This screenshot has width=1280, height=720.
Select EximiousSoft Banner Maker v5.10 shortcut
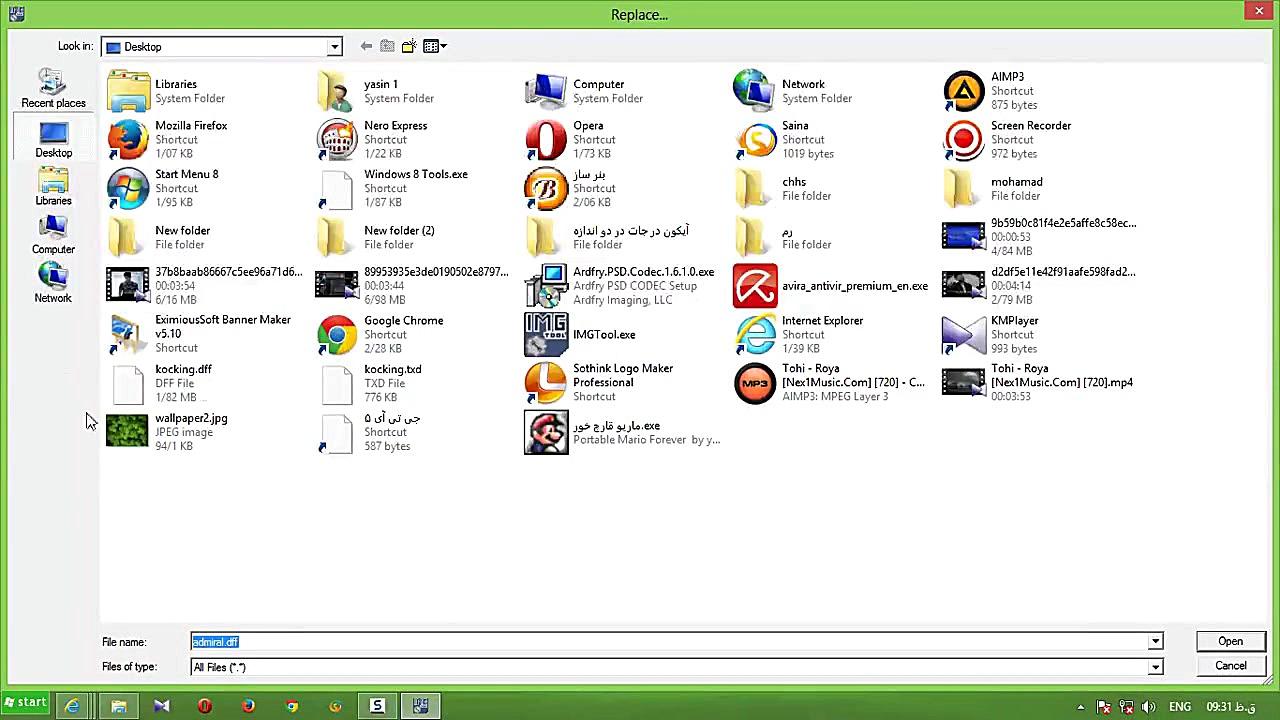pyautogui.click(x=199, y=334)
